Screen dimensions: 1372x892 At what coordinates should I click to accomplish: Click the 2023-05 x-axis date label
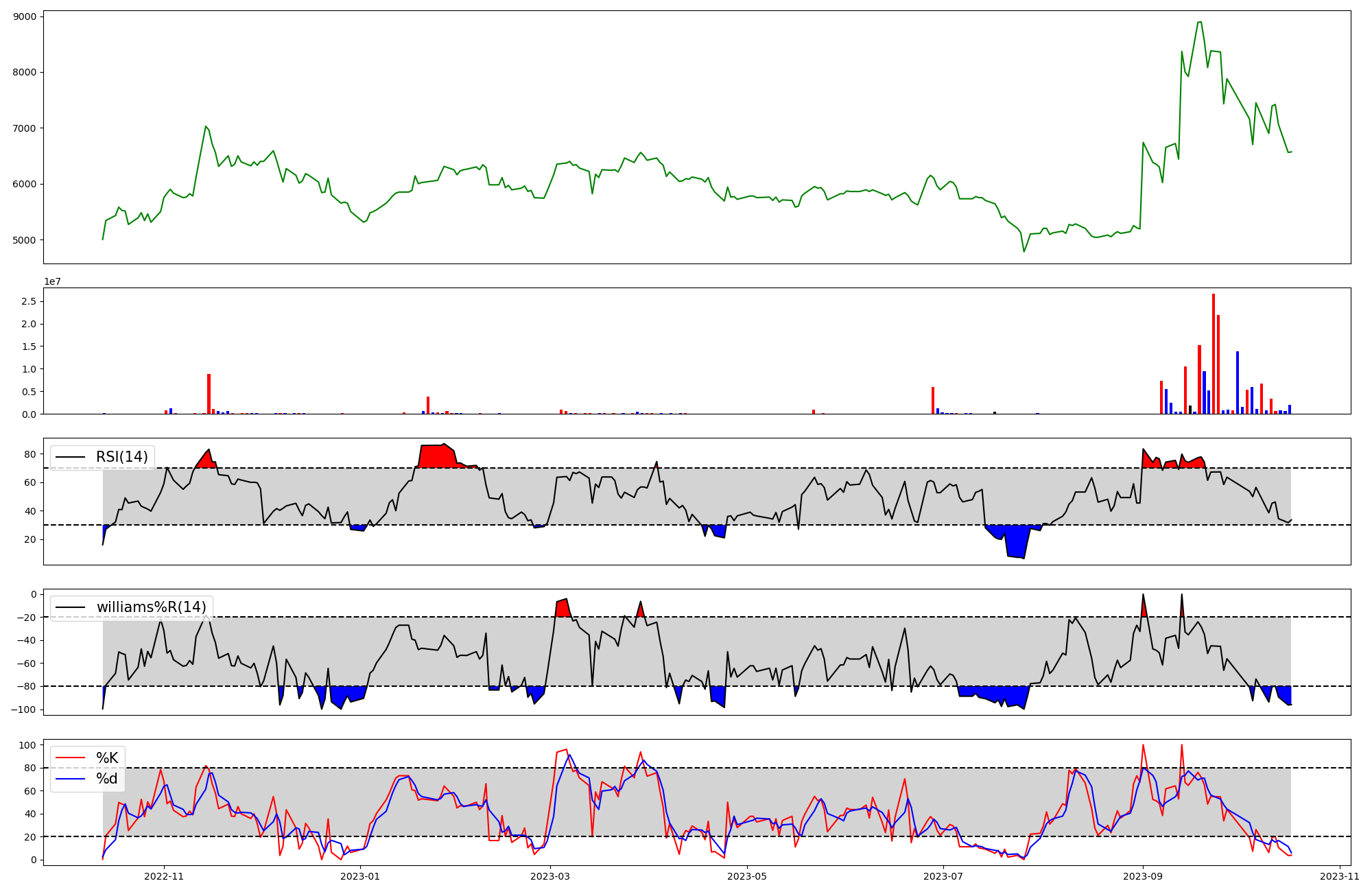click(746, 876)
